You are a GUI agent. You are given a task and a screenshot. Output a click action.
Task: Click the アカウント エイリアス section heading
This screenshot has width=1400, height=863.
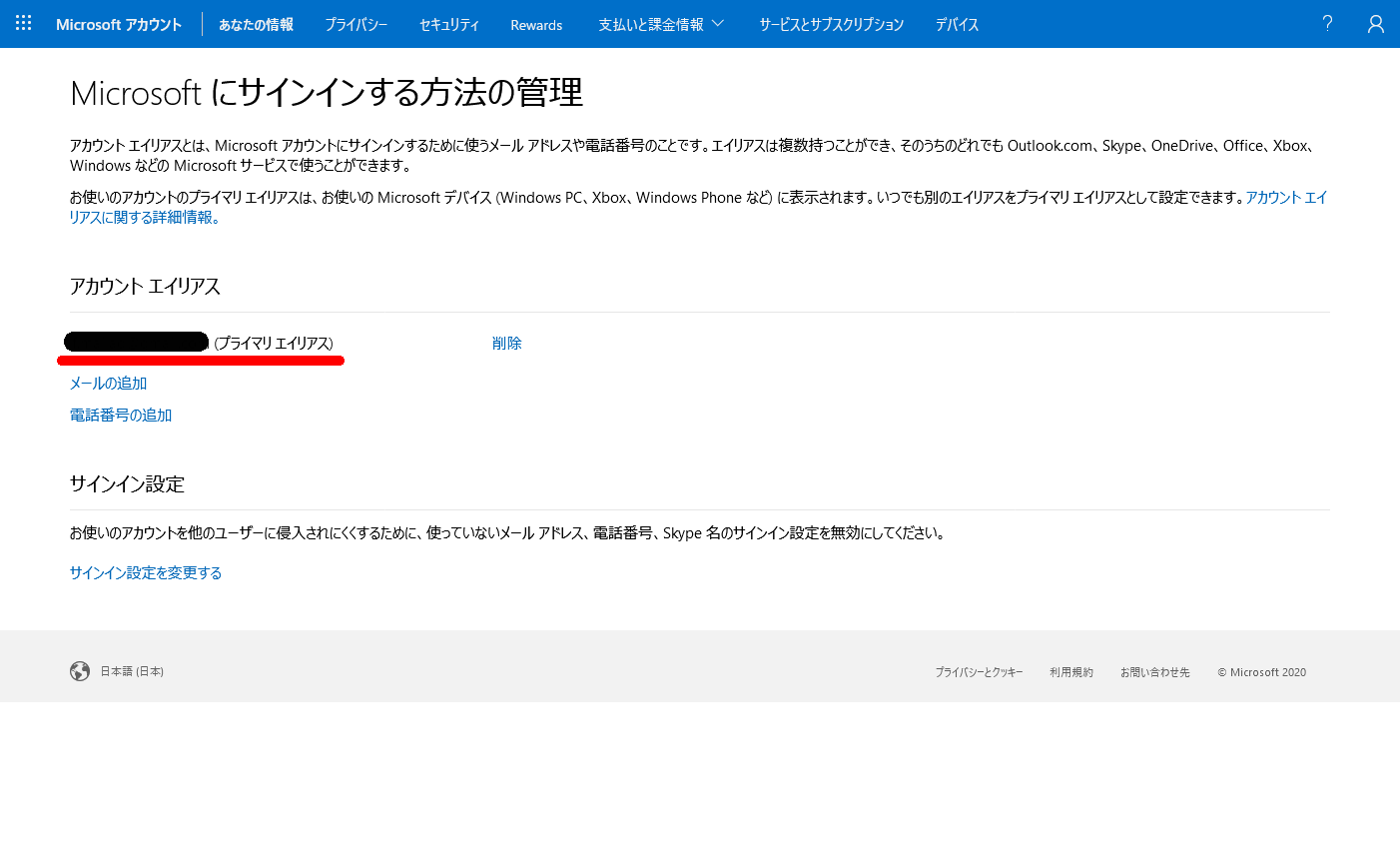pyautogui.click(x=145, y=286)
